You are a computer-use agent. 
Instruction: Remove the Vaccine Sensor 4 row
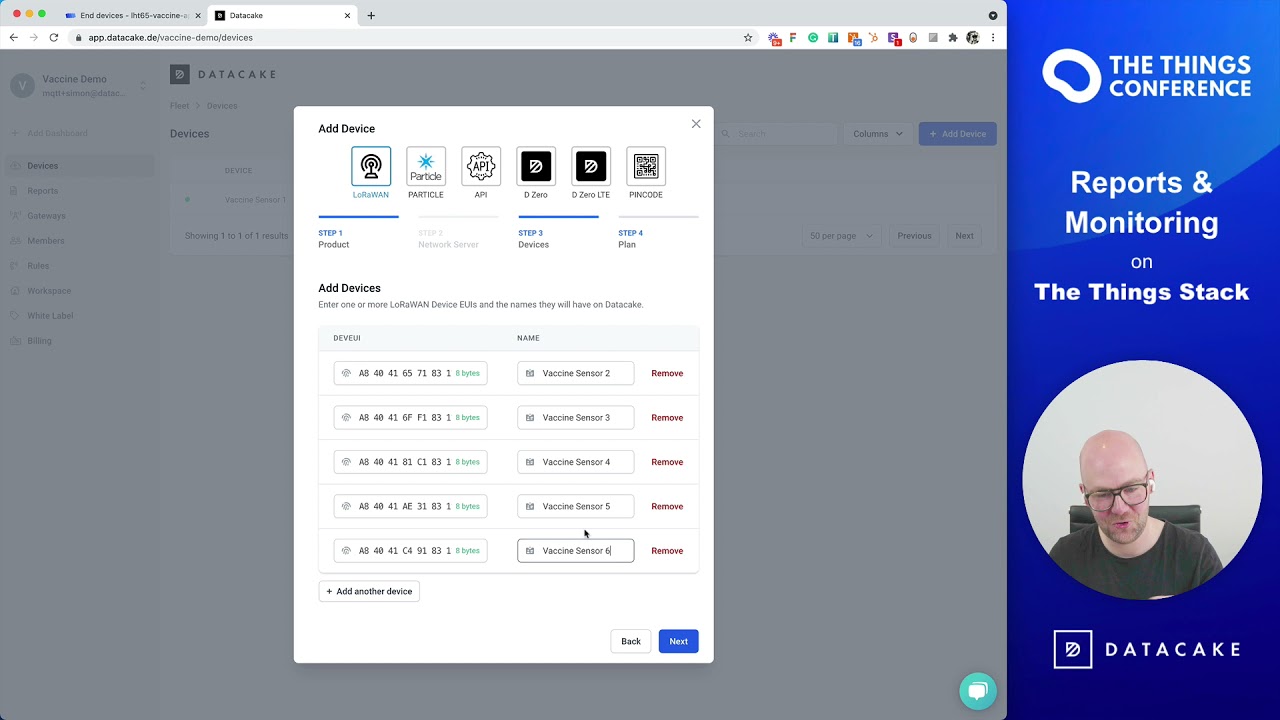pyautogui.click(x=667, y=462)
